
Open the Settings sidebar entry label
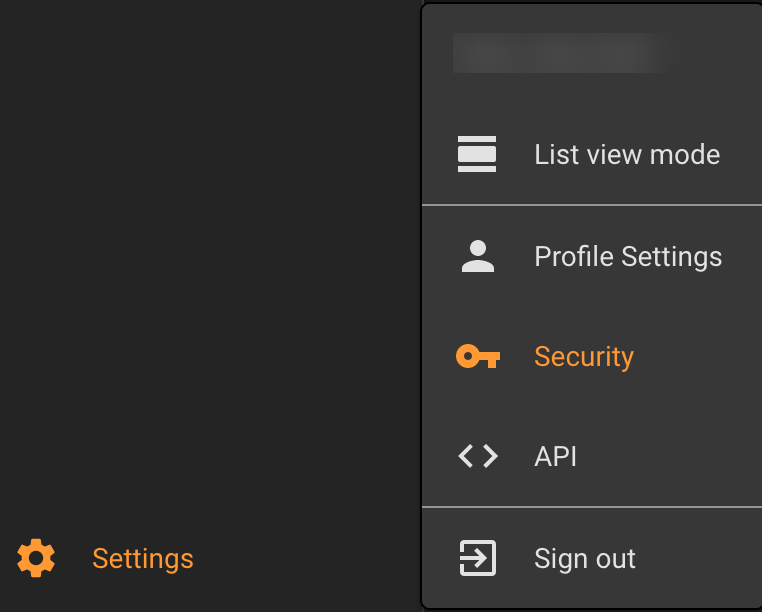(x=143, y=559)
